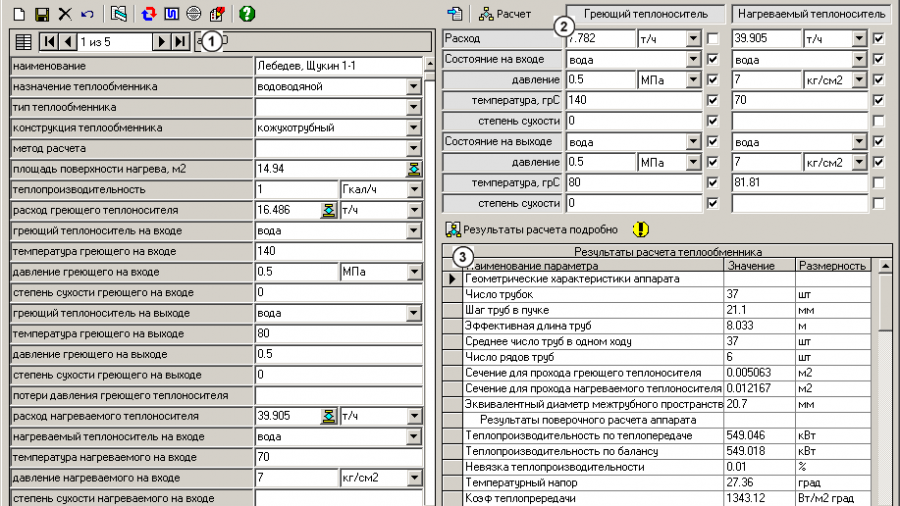Screen dimensions: 900x506
Task: Open the report icon with red marker
Action: (x=217, y=13)
